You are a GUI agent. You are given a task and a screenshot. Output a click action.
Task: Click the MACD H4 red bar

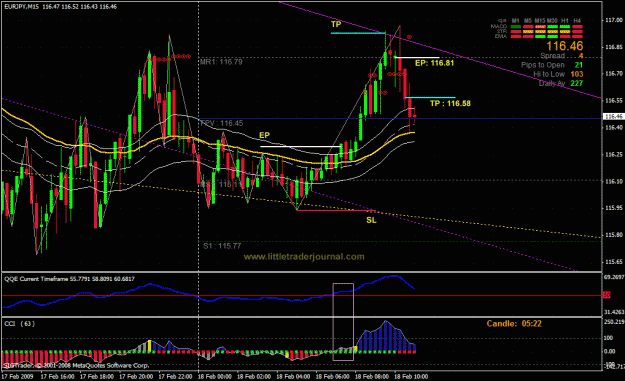pyautogui.click(x=578, y=27)
